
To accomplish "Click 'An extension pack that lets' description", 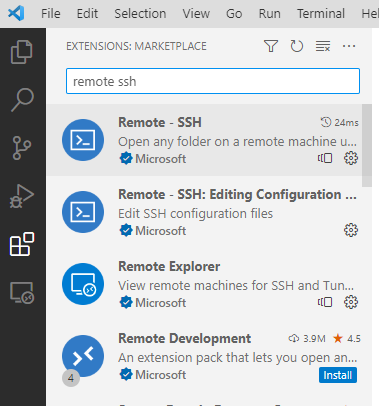I will click(x=238, y=357).
